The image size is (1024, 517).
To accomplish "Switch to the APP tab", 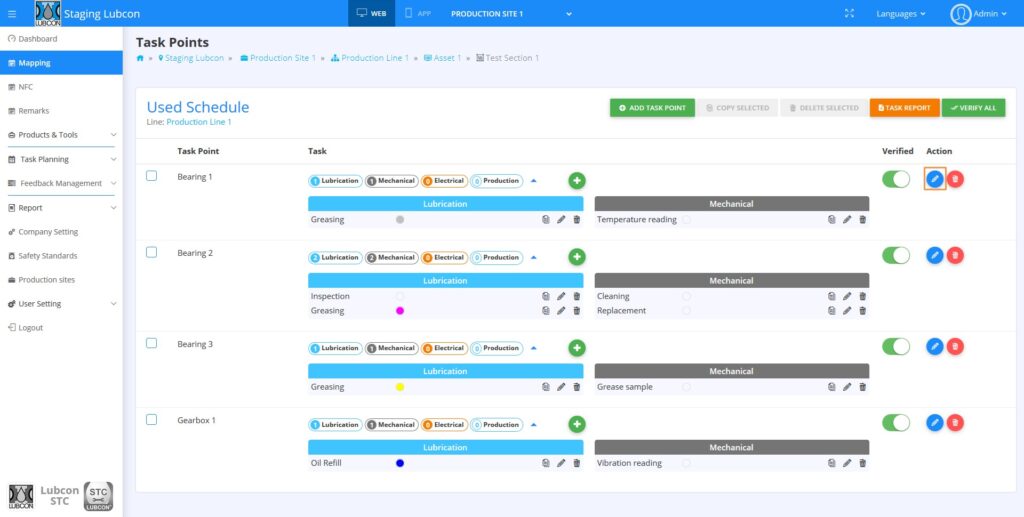I will pyautogui.click(x=420, y=14).
